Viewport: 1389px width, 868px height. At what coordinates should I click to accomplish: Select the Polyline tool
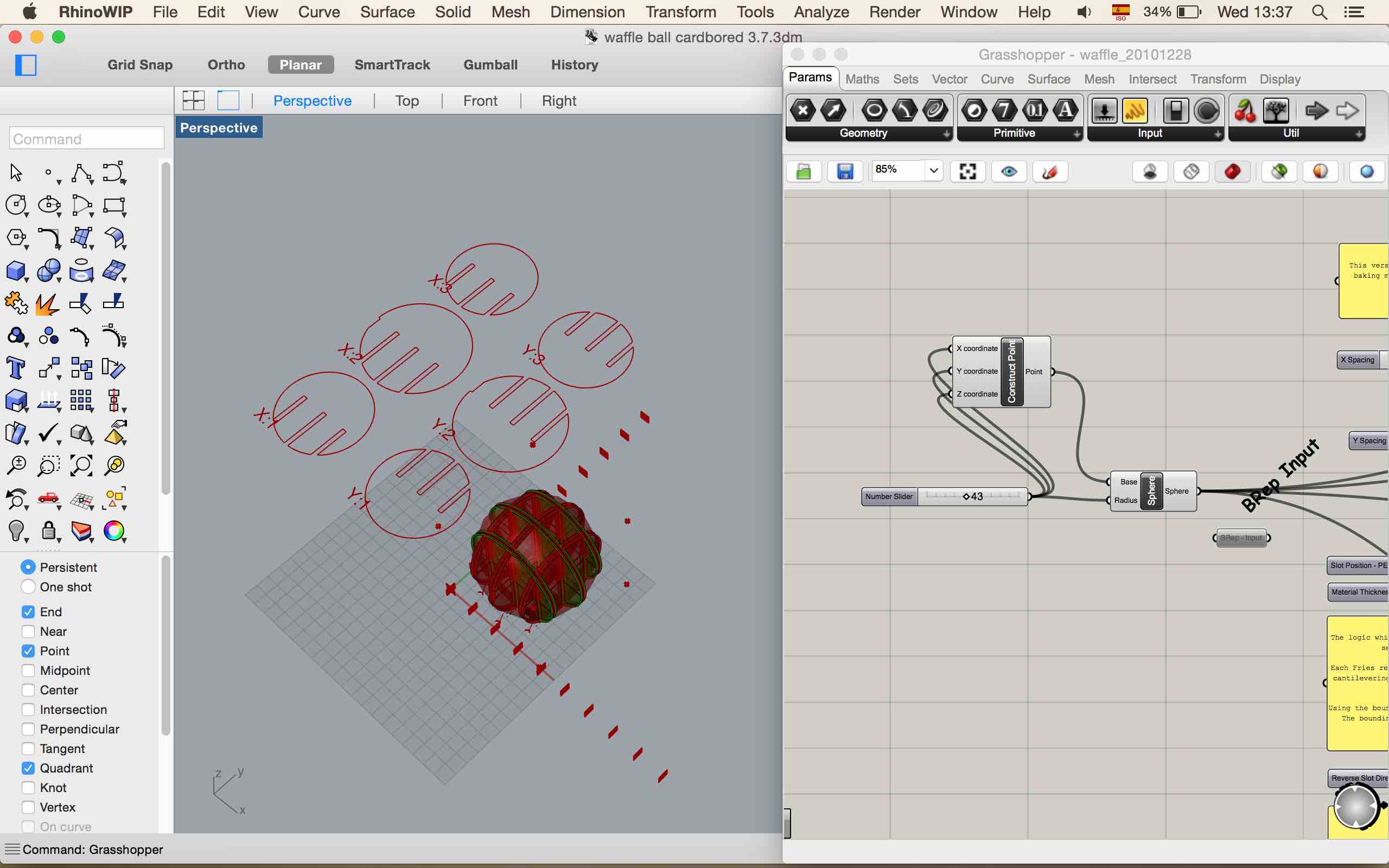[81, 172]
